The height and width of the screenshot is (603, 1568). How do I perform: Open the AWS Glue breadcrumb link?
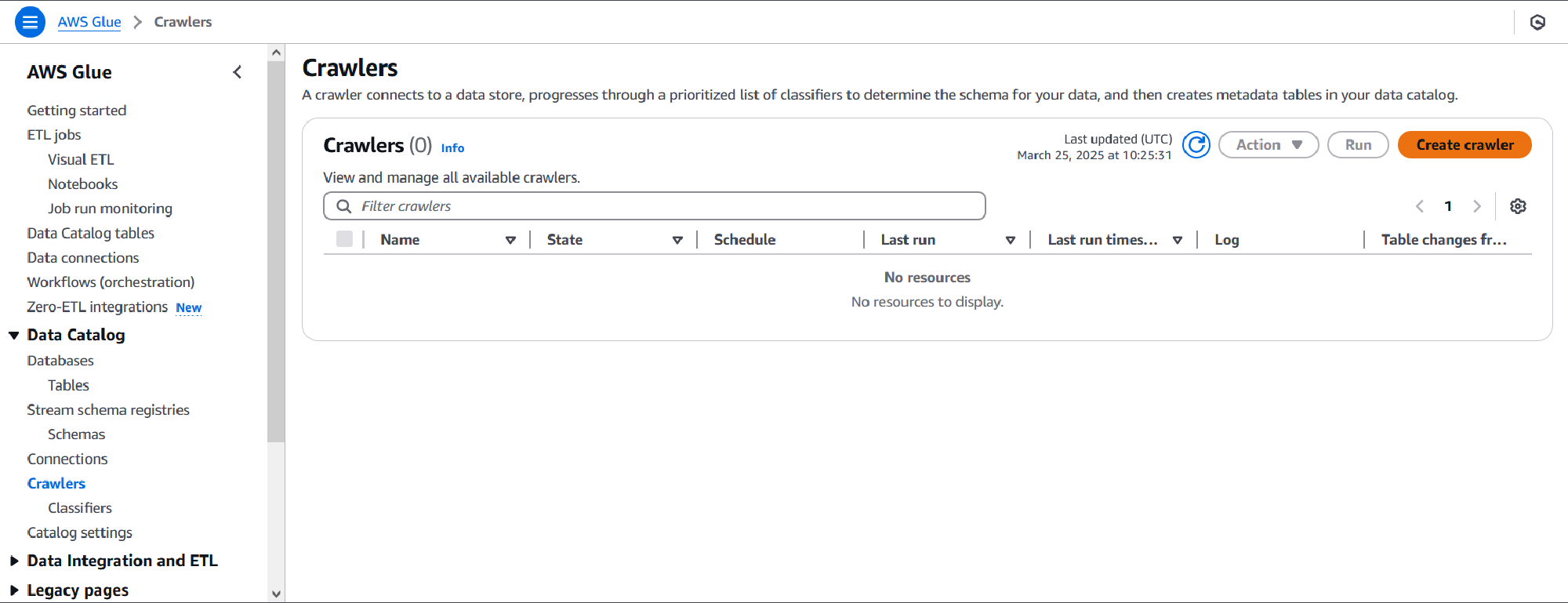coord(89,22)
